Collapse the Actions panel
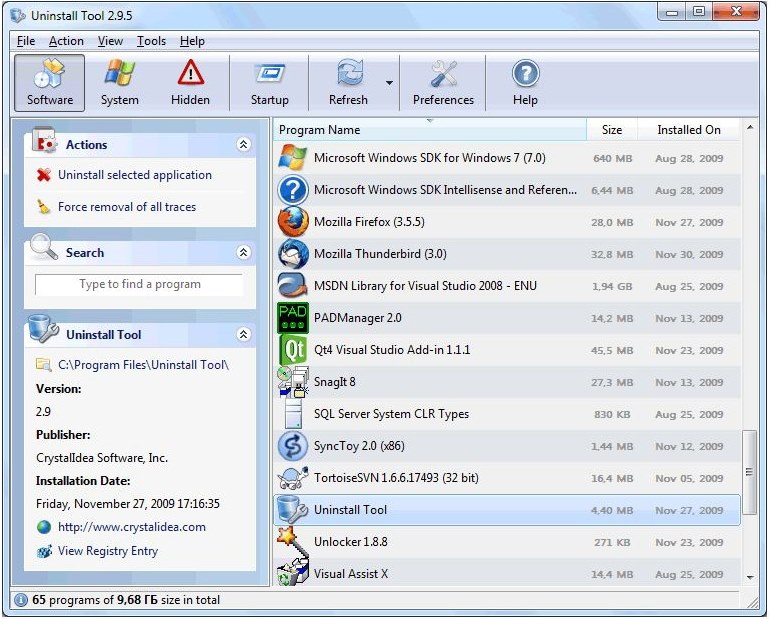 243,145
